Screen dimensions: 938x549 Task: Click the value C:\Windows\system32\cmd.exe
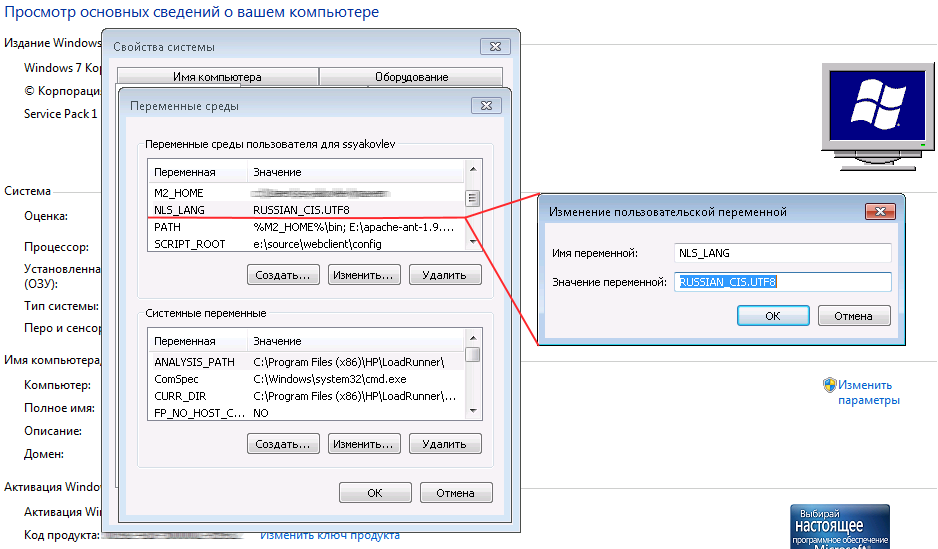click(x=330, y=379)
